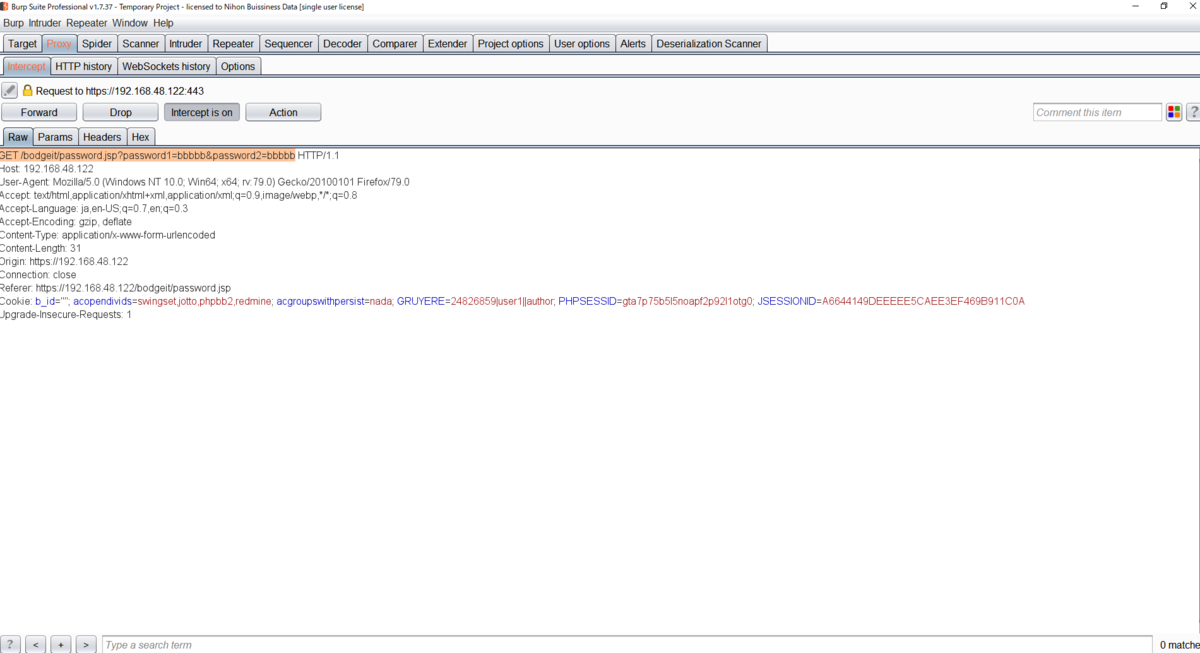The width and height of the screenshot is (1200, 653).
Task: Click the Accept: text/html header line
Action: coord(179,195)
